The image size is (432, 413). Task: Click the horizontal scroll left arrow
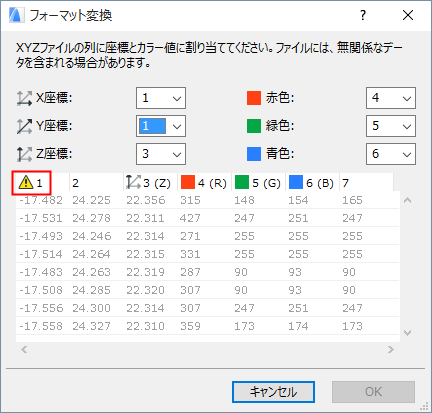24,349
